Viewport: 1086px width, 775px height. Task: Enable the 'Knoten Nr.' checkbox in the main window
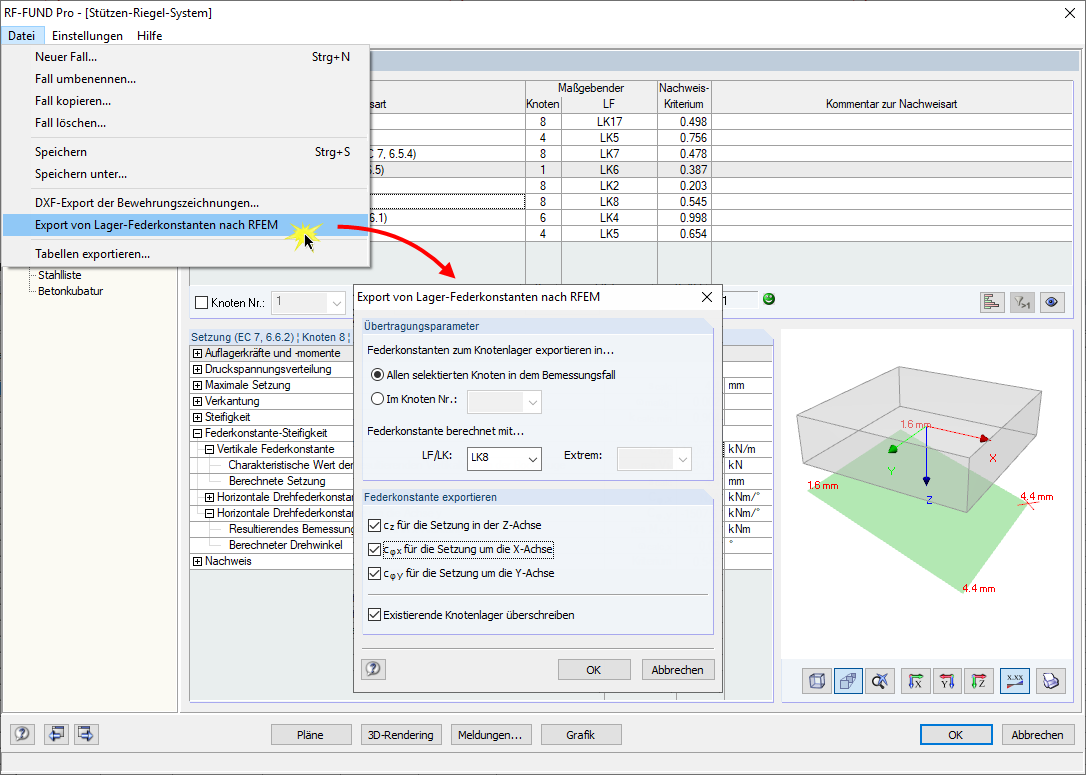pos(202,303)
